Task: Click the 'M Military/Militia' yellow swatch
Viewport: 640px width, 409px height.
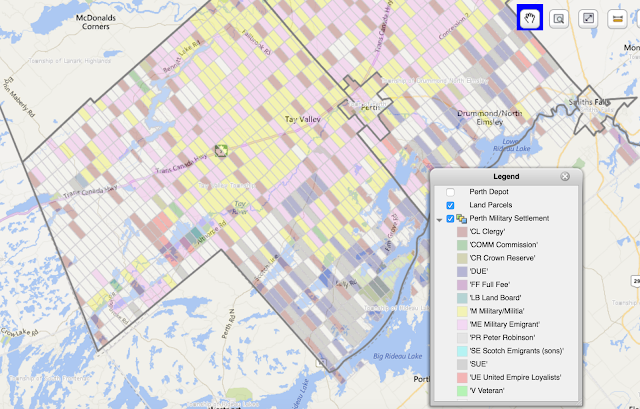Action: [462, 311]
